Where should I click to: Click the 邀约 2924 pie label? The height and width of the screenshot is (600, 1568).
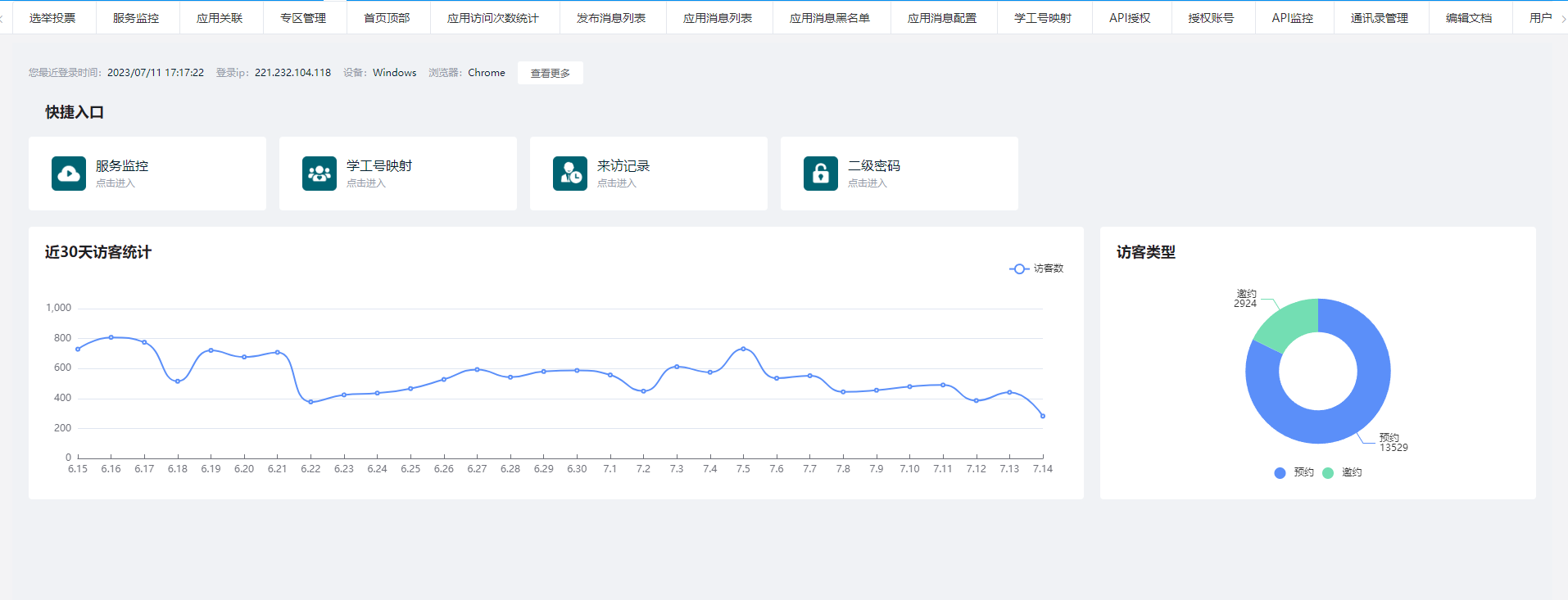click(1245, 299)
